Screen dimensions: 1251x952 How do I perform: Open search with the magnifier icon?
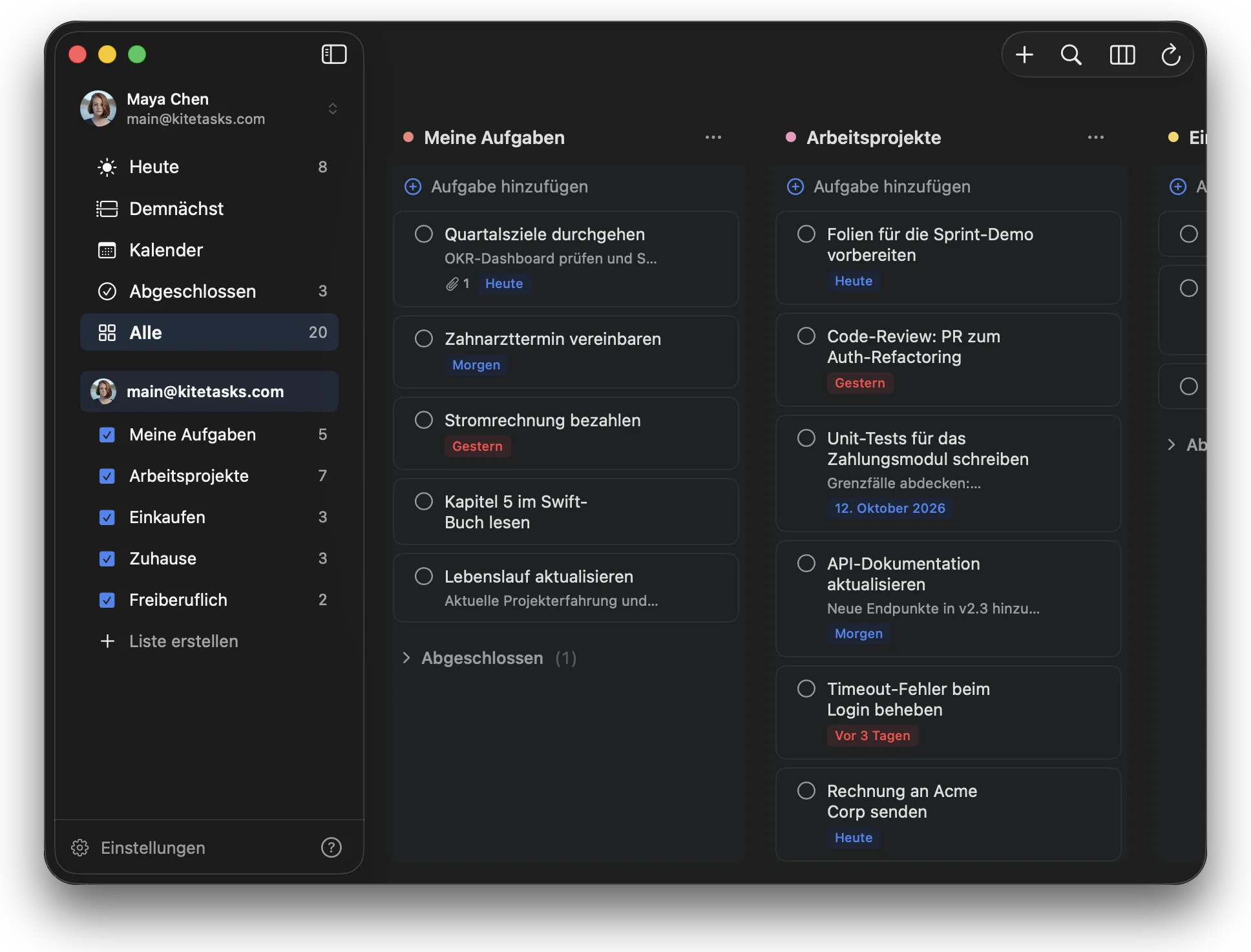pyautogui.click(x=1071, y=55)
